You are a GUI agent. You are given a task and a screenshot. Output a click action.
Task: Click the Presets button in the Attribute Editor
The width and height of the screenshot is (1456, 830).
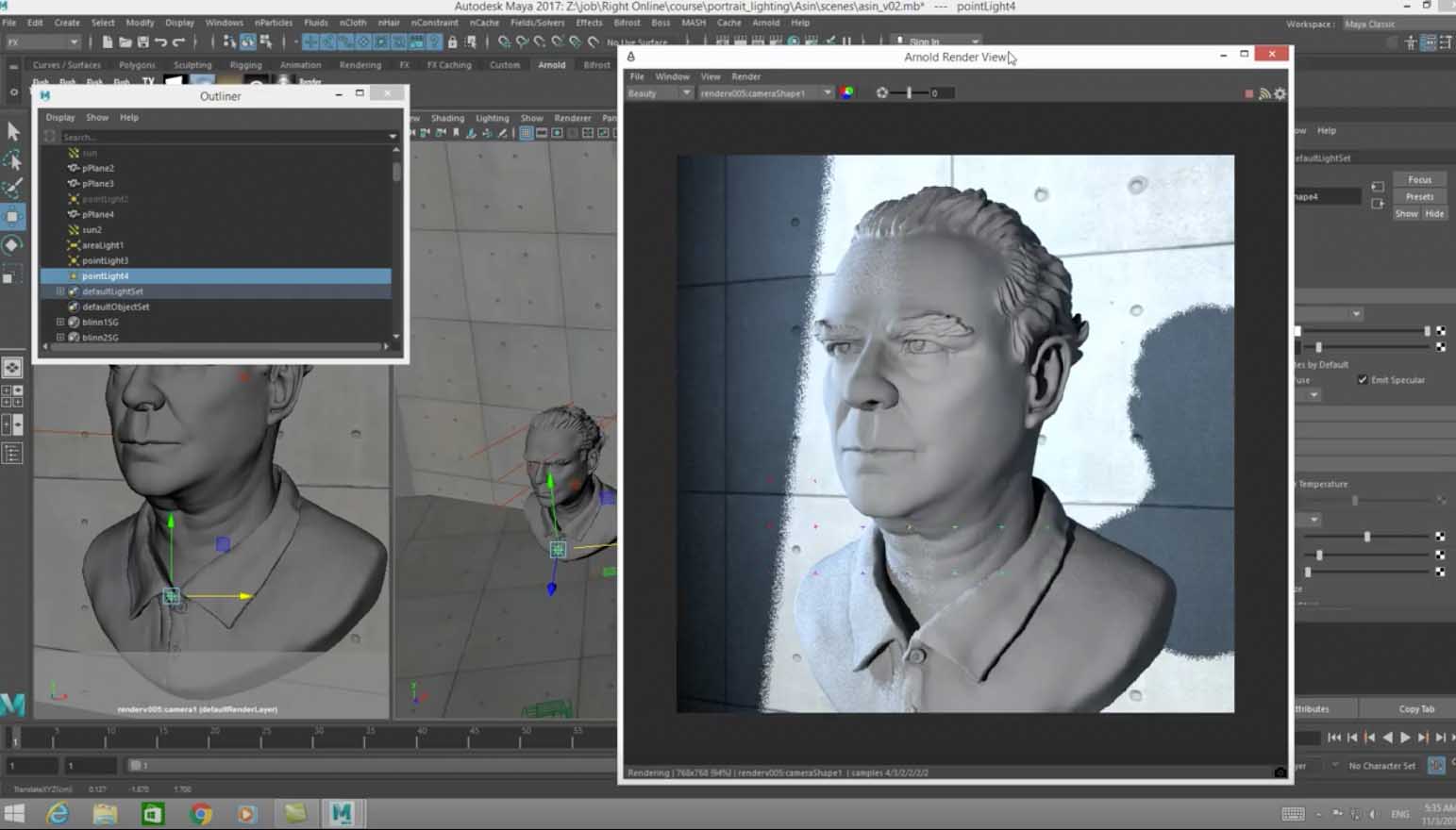1419,196
